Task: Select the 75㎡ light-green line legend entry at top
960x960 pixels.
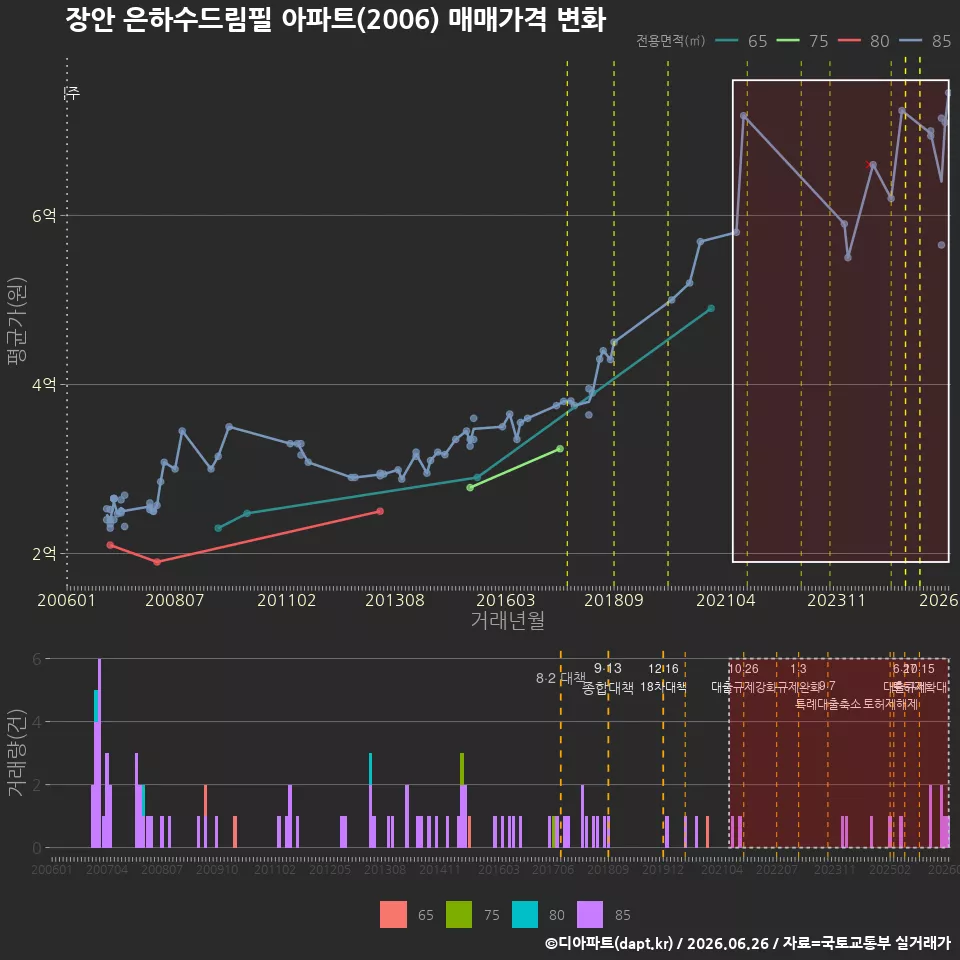Action: pyautogui.click(x=802, y=41)
